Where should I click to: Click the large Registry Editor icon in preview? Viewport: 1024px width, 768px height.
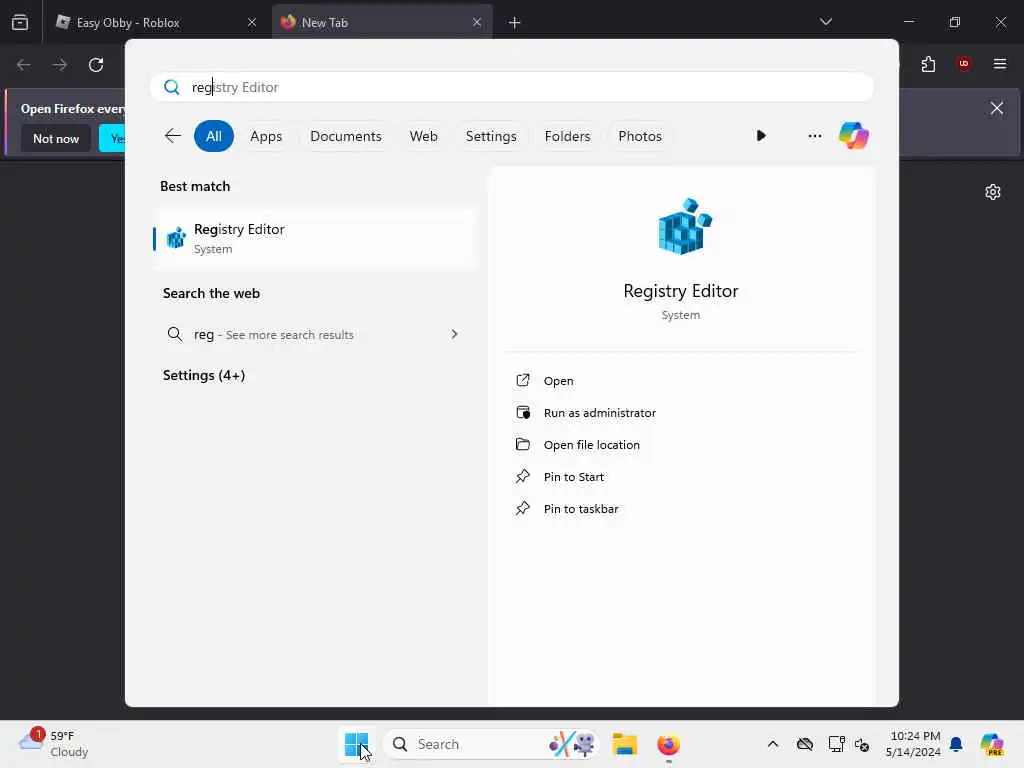(x=684, y=226)
